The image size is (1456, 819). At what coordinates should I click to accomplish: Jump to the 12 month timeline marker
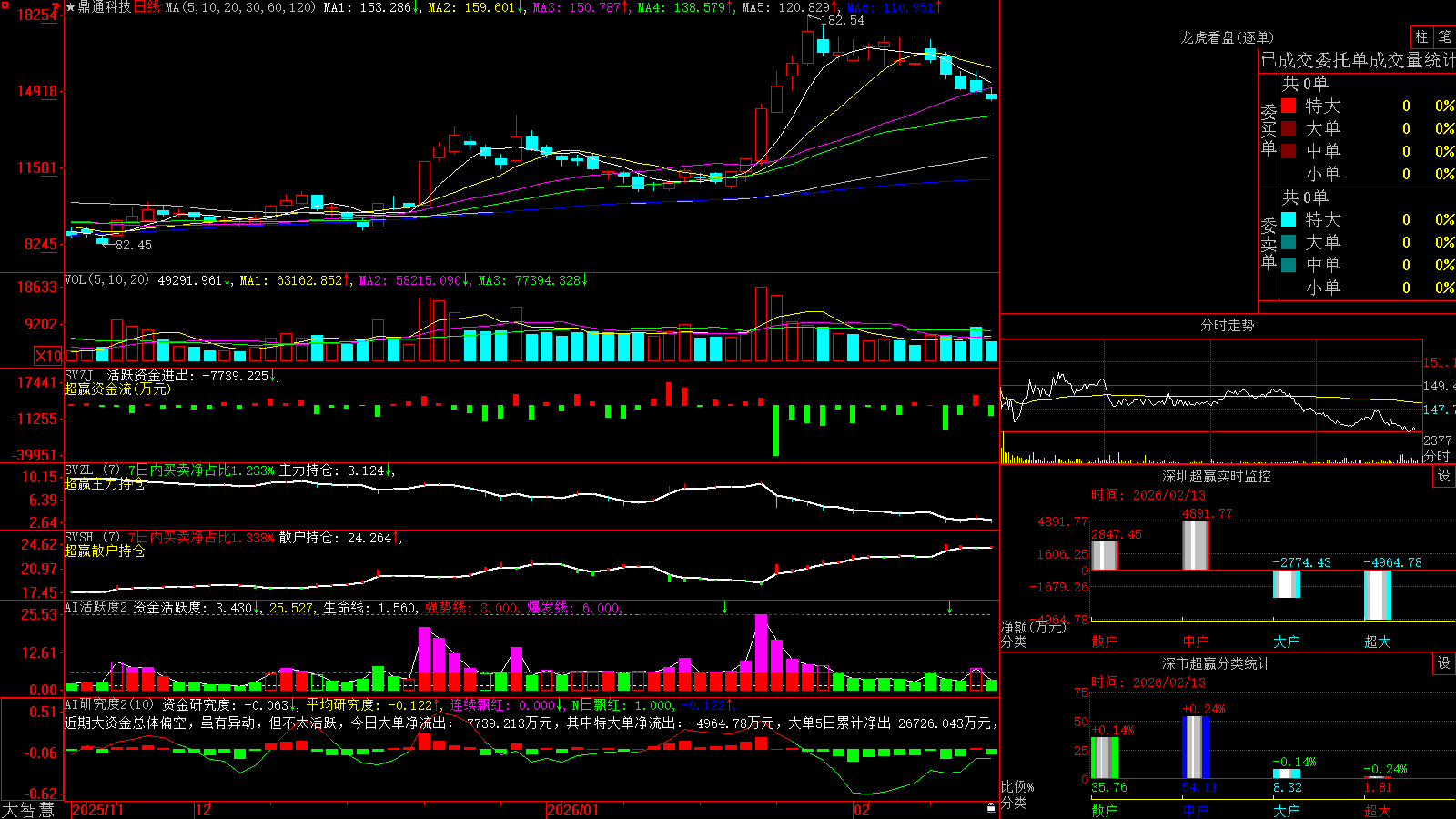(x=204, y=810)
